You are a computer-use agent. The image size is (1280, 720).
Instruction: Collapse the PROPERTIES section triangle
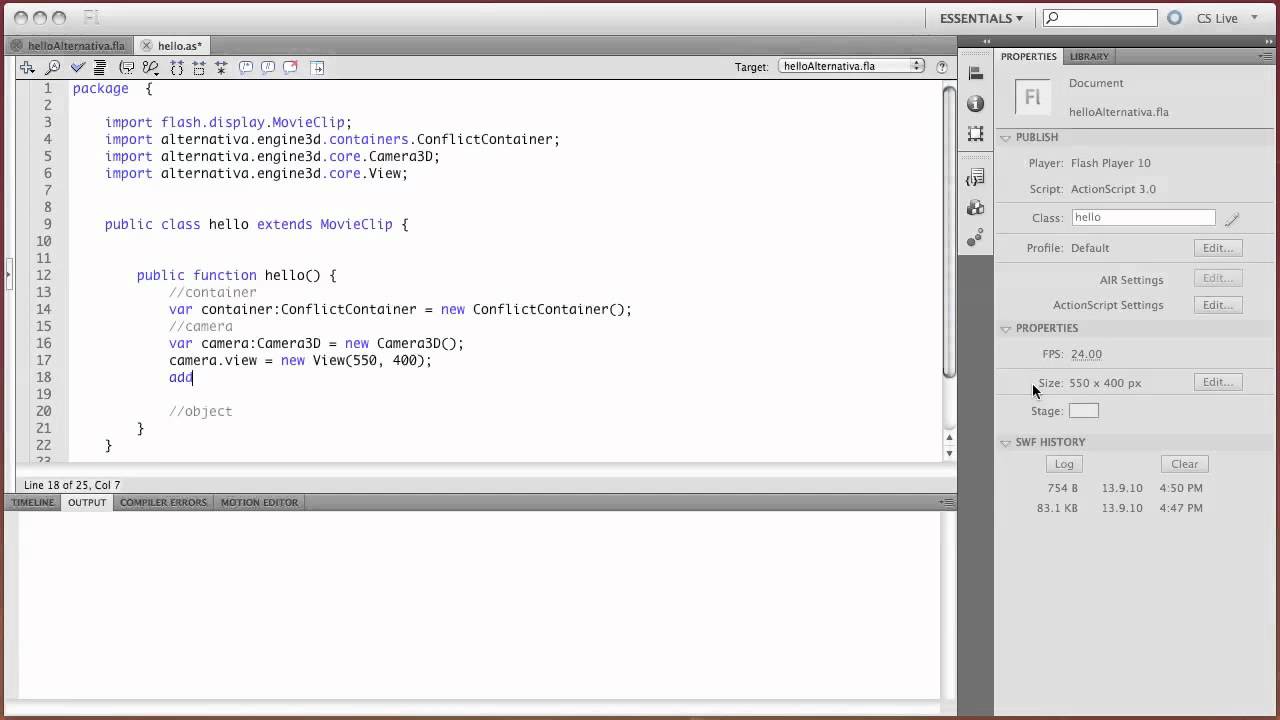tap(1006, 329)
